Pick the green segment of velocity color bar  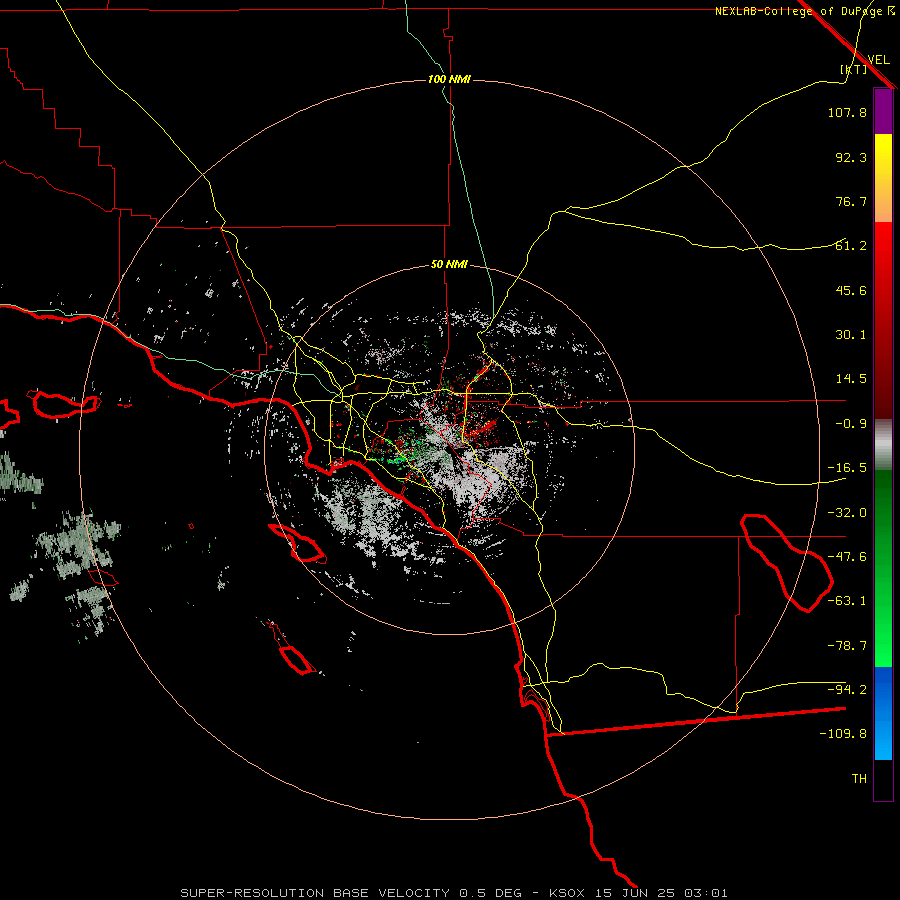883,568
